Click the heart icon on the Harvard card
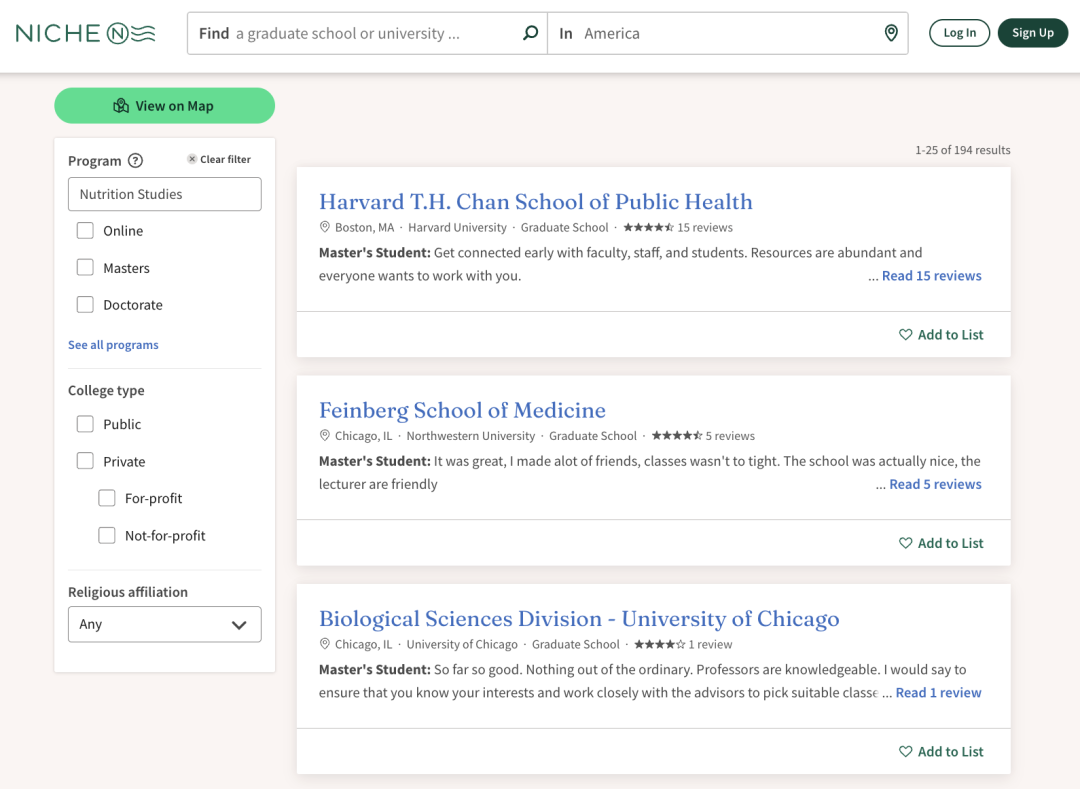This screenshot has height=789, width=1080. tap(905, 335)
